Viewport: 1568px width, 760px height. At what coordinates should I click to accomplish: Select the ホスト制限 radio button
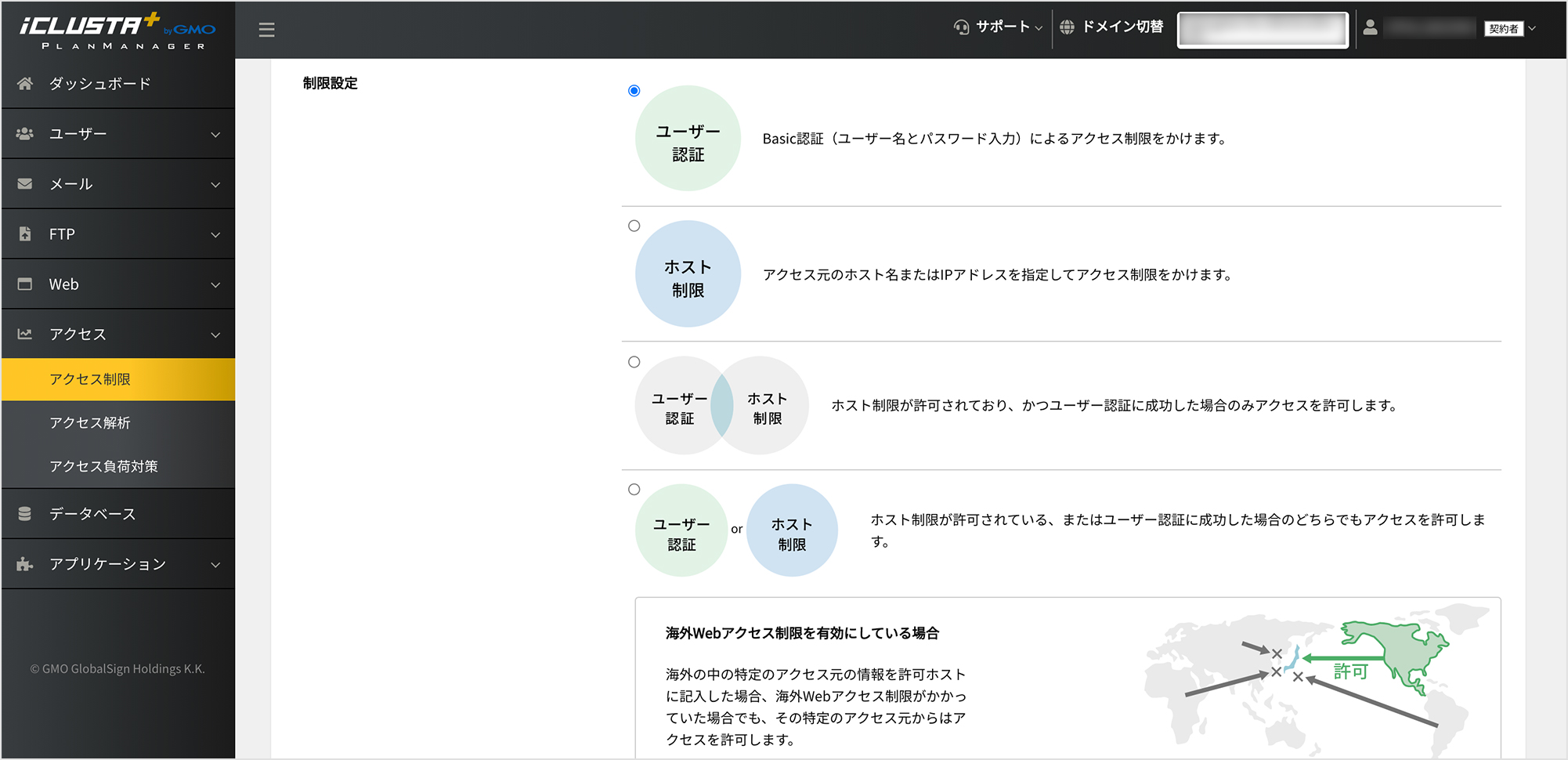pos(634,226)
